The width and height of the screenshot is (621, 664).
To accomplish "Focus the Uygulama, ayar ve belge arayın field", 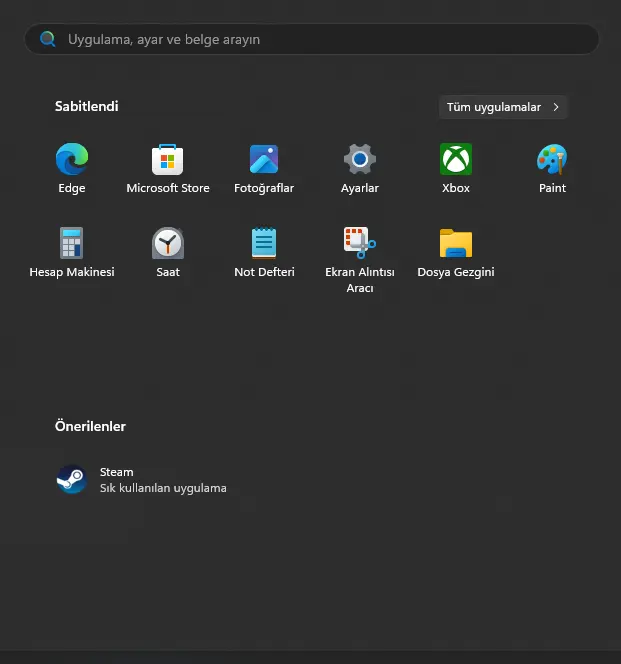I will [312, 39].
